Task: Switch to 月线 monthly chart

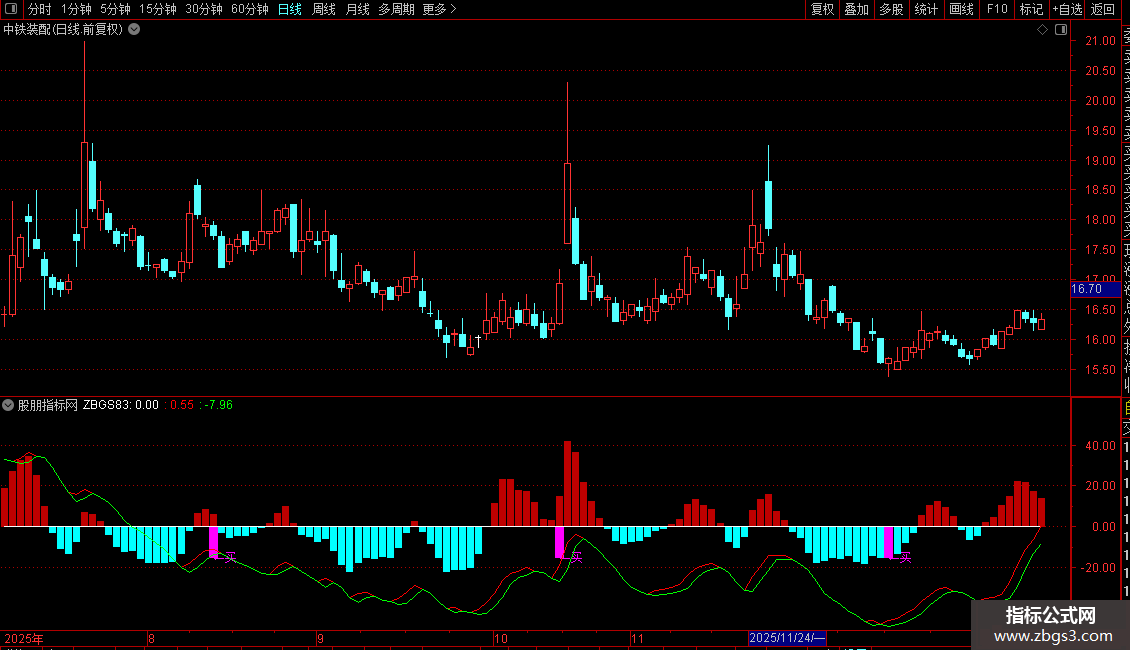Action: point(357,9)
